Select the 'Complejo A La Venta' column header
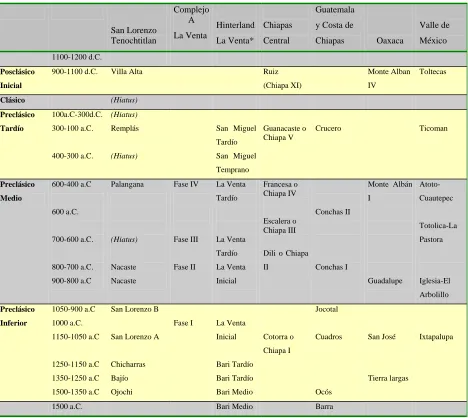The width and height of the screenshot is (468, 418). click(x=191, y=22)
